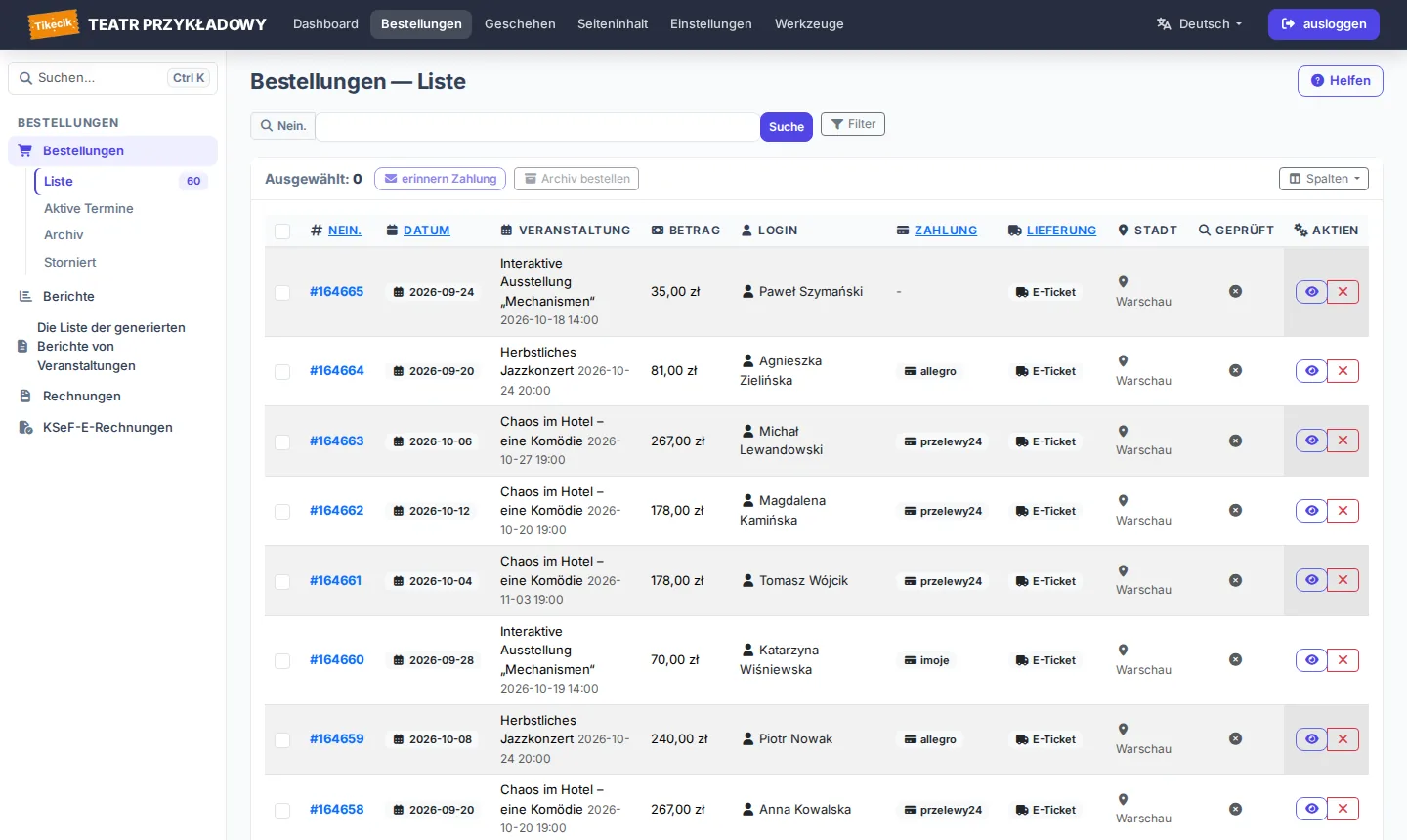Image resolution: width=1407 pixels, height=840 pixels.
Task: Remove order #164660 with red X icon
Action: (1343, 660)
